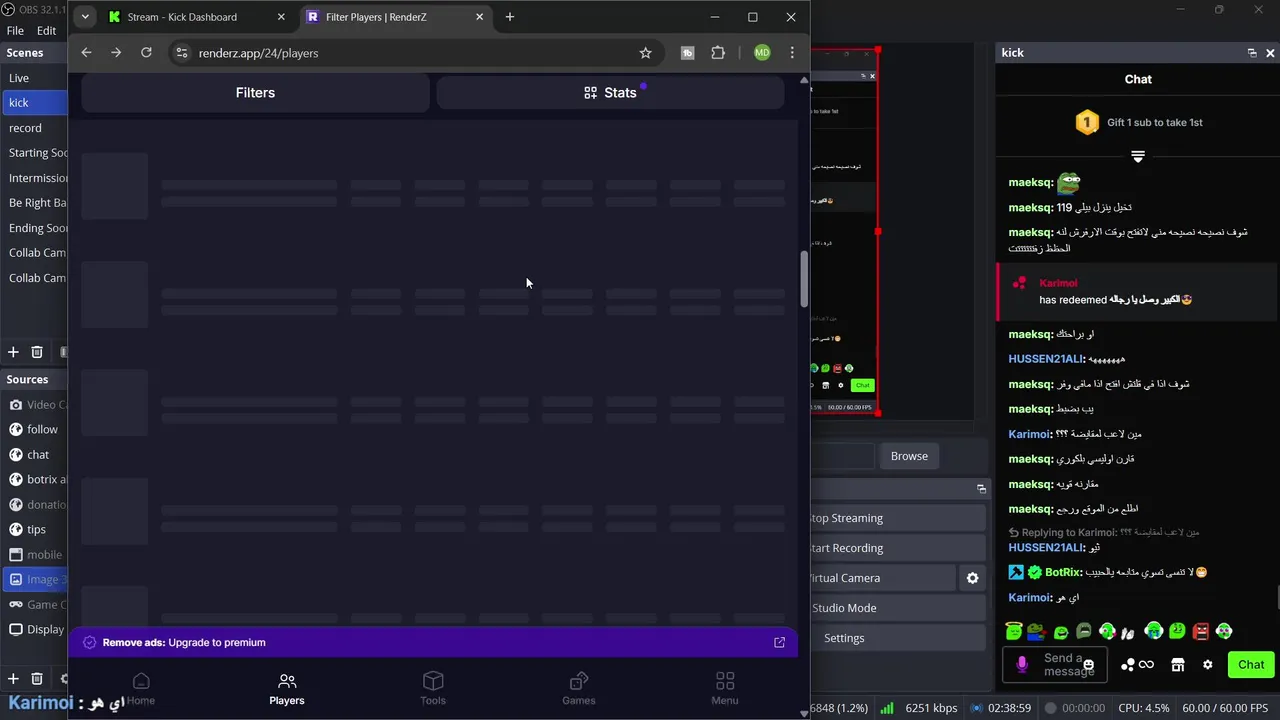Switch to the Filter Players RenderZ tab

pos(398,17)
